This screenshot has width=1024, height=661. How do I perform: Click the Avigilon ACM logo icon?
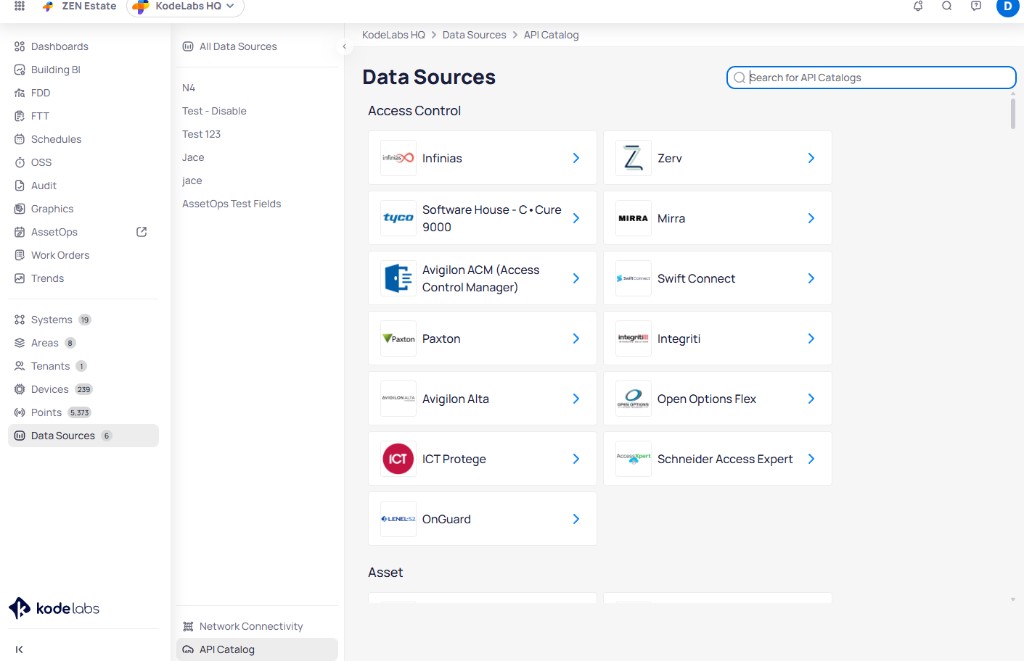[x=398, y=278]
